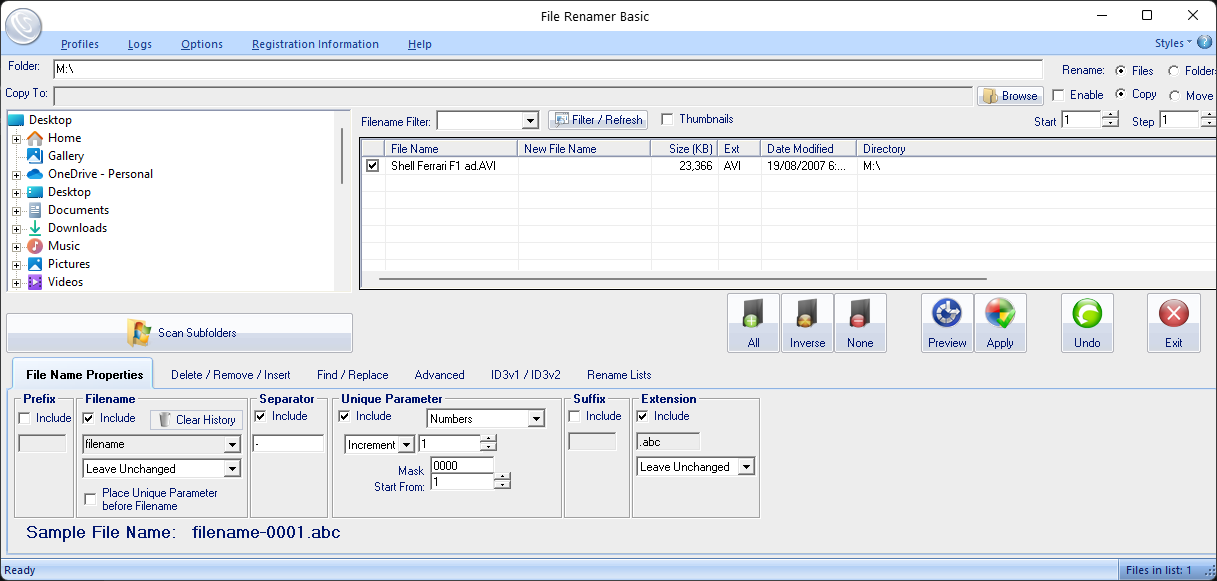Open the Profiles menu
The width and height of the screenshot is (1217, 581).
pyautogui.click(x=80, y=44)
